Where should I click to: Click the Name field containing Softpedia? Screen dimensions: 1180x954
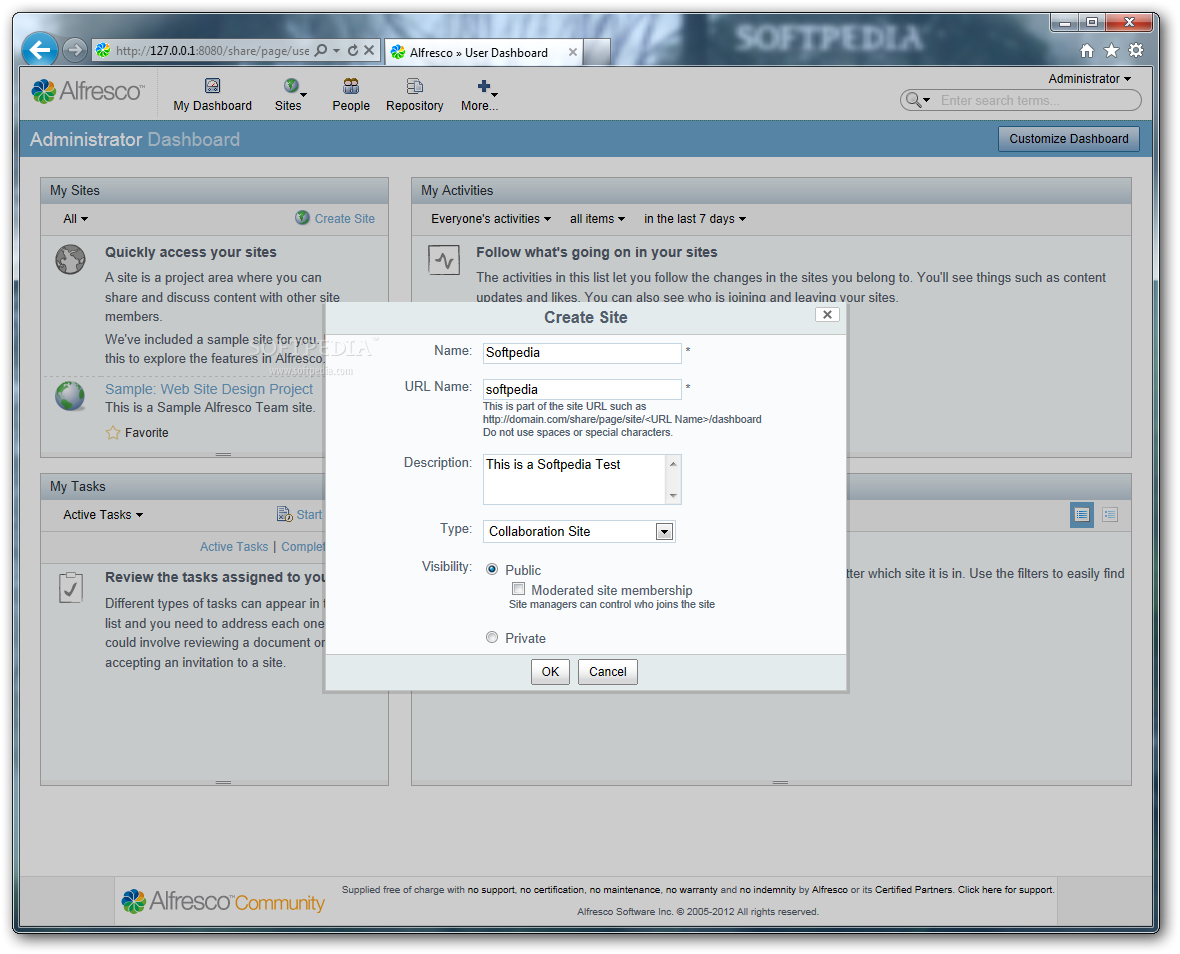click(x=582, y=353)
